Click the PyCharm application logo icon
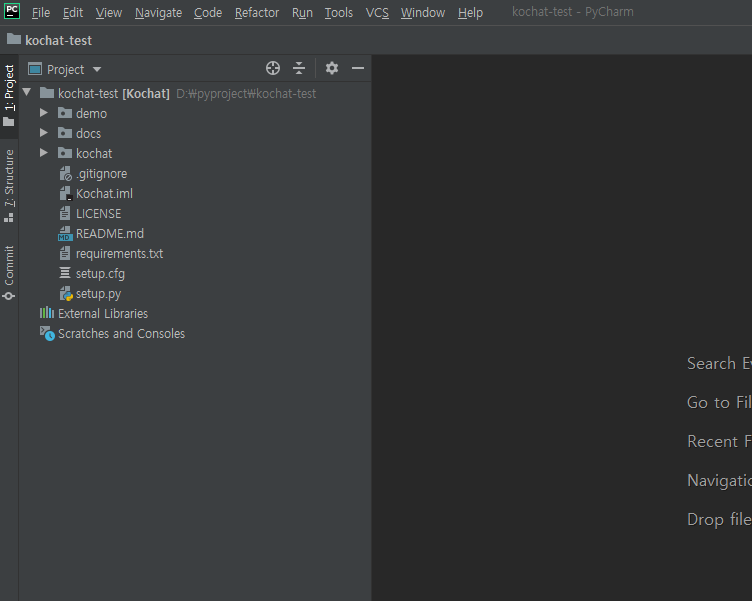This screenshot has width=752, height=601. tap(12, 11)
